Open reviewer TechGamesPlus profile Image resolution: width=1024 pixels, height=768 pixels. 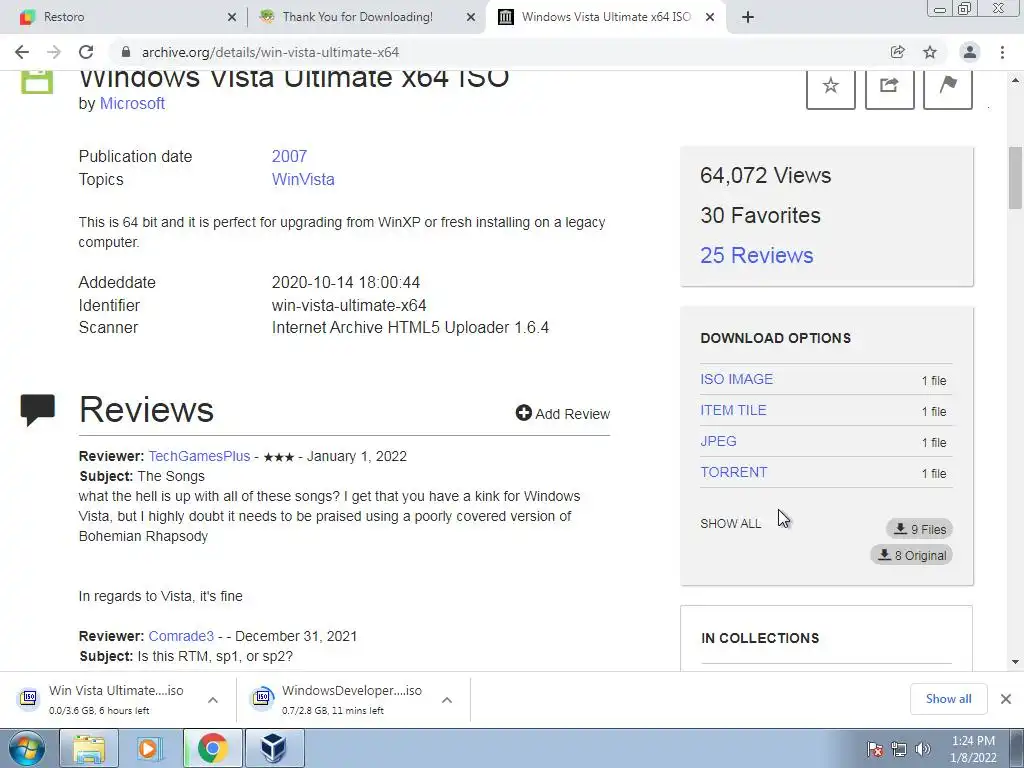199,456
